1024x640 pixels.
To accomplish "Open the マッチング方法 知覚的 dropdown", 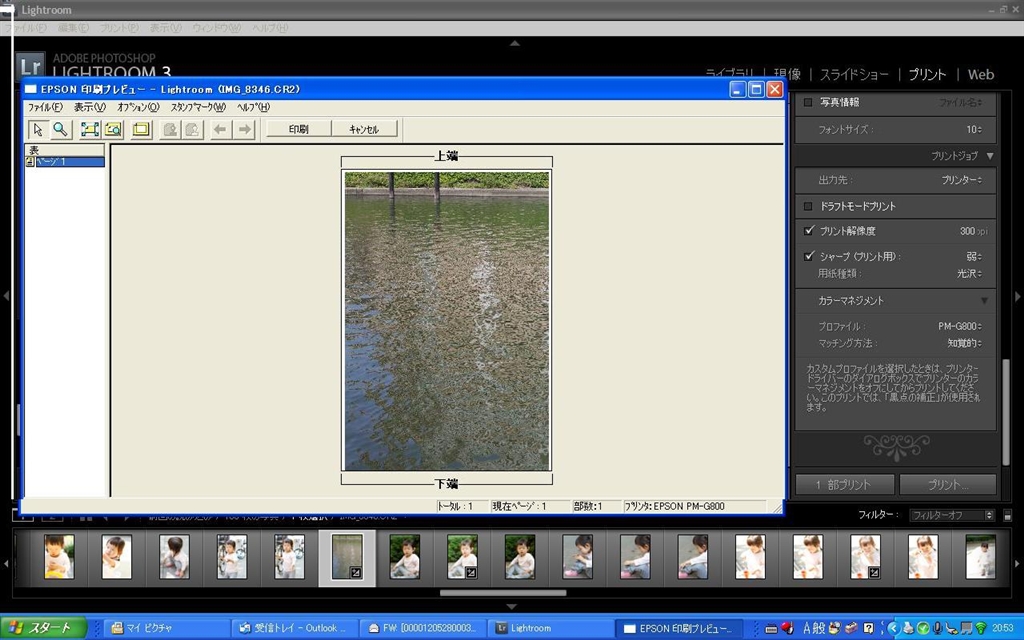I will (965, 343).
